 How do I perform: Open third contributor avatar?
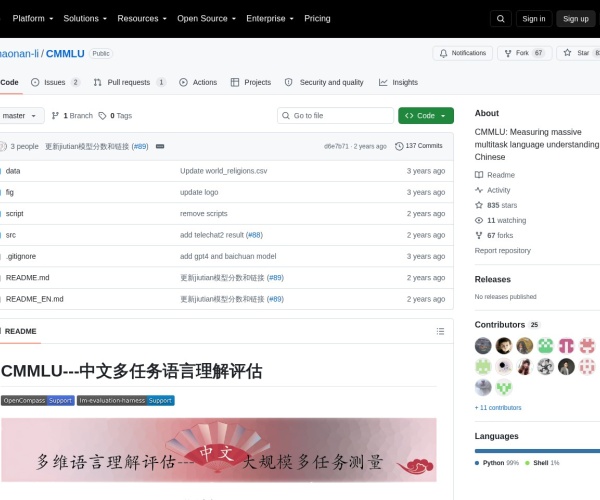(524, 346)
